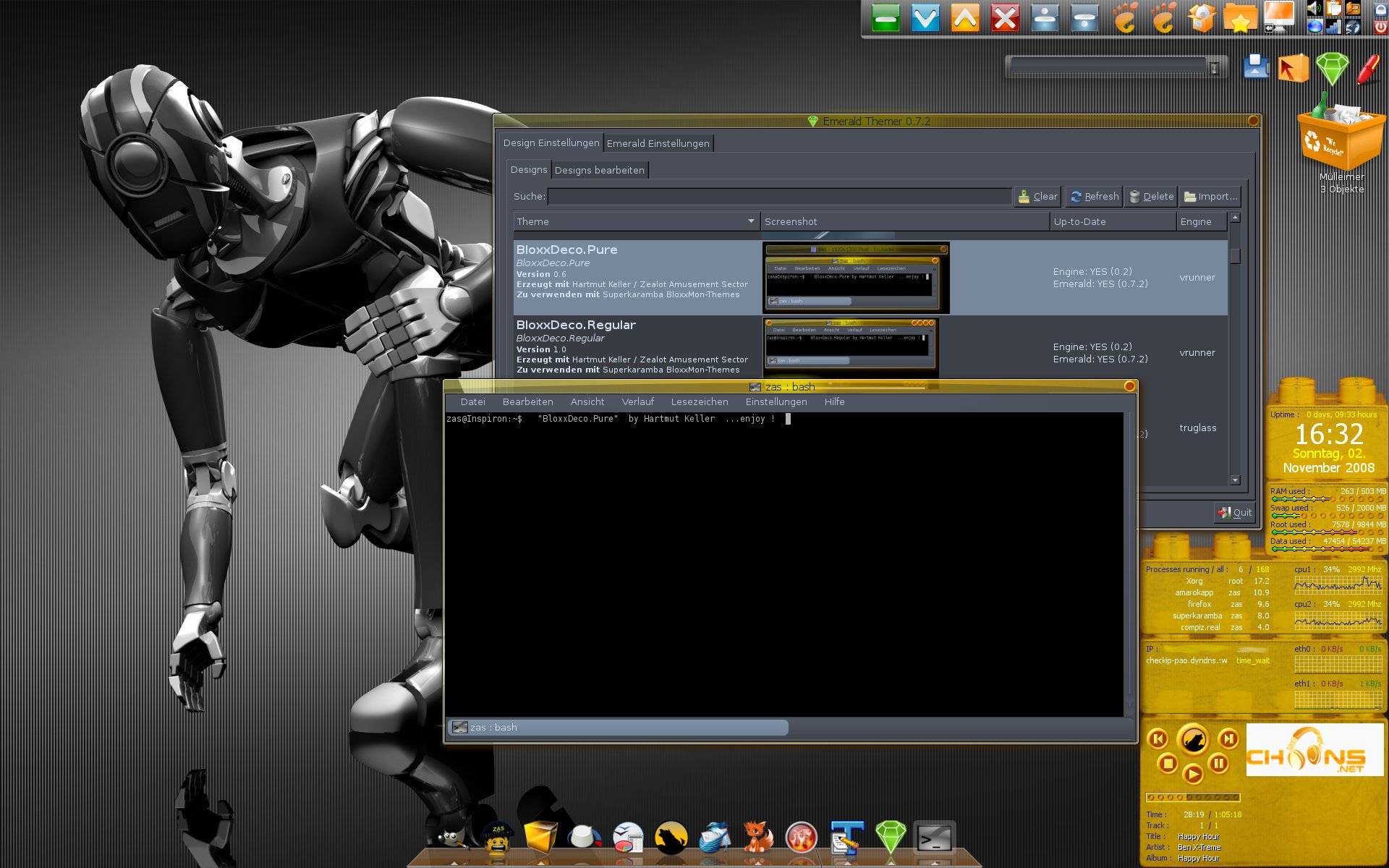This screenshot has width=1389, height=868.
Task: Open the orange package box launcher
Action: pyautogui.click(x=1202, y=18)
